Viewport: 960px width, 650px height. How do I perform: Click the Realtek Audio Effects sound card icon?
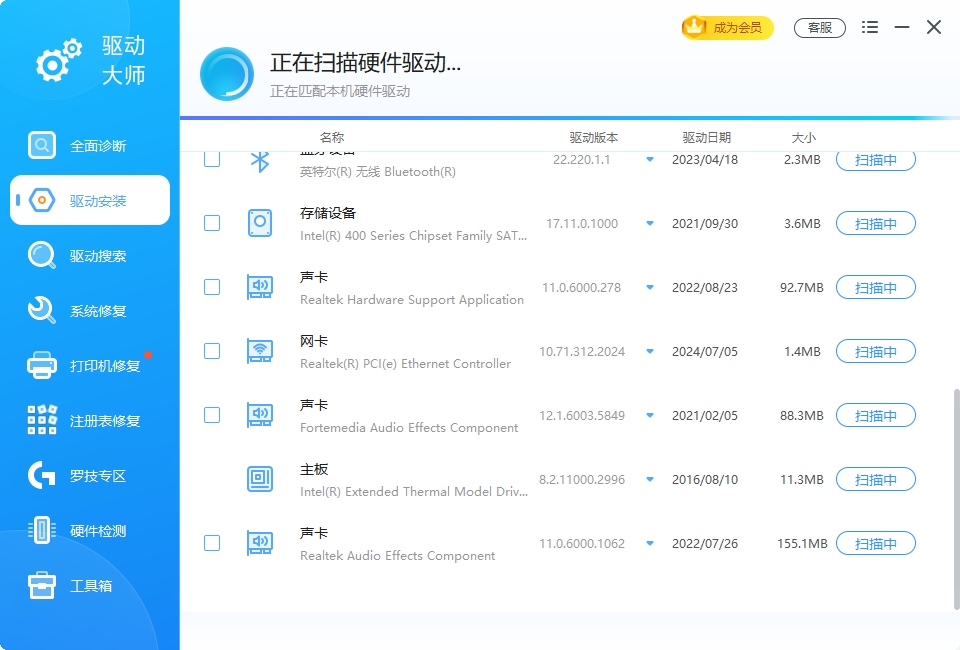click(x=260, y=543)
